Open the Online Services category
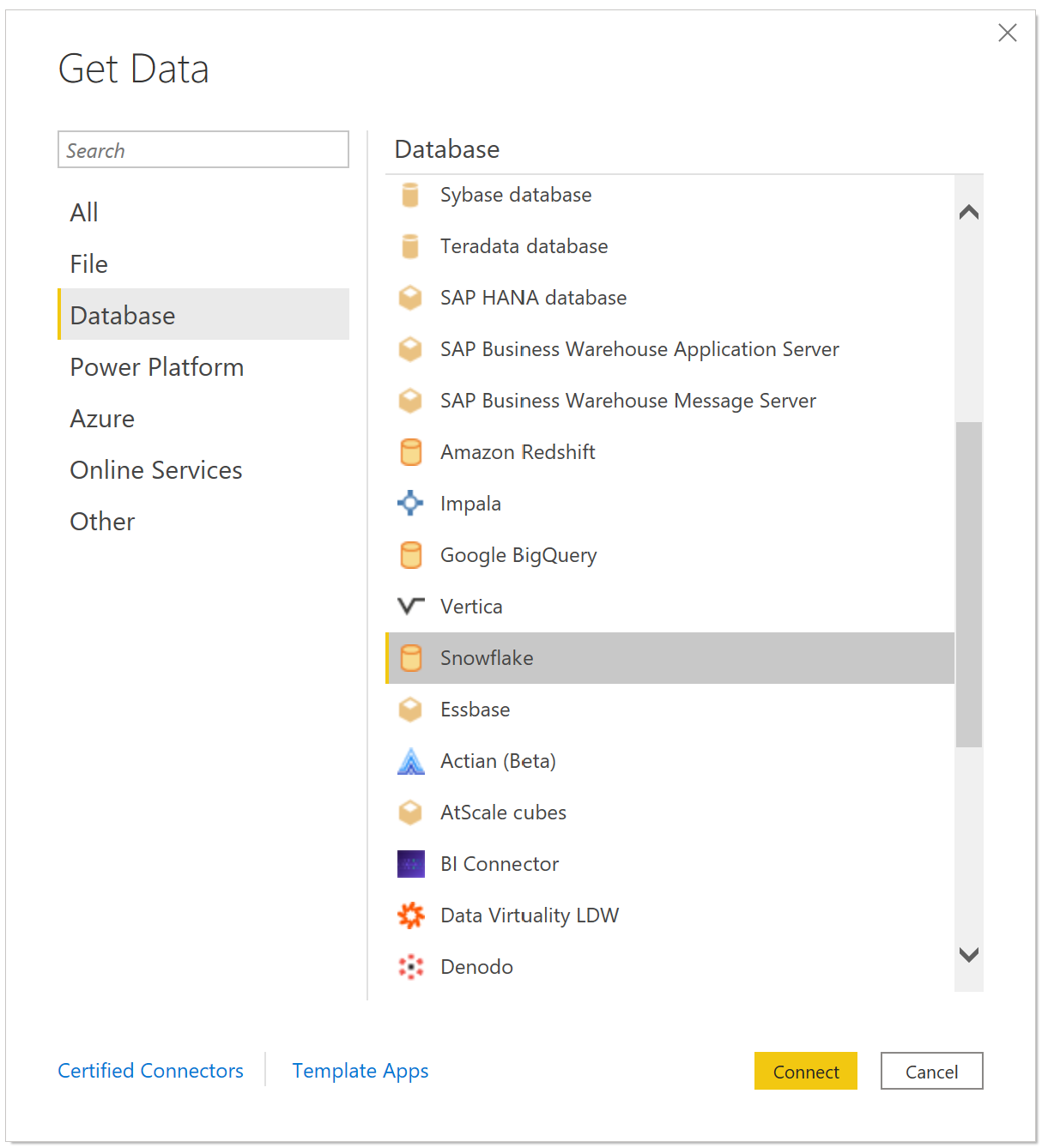This screenshot has width=1042, height=1148. (155, 469)
